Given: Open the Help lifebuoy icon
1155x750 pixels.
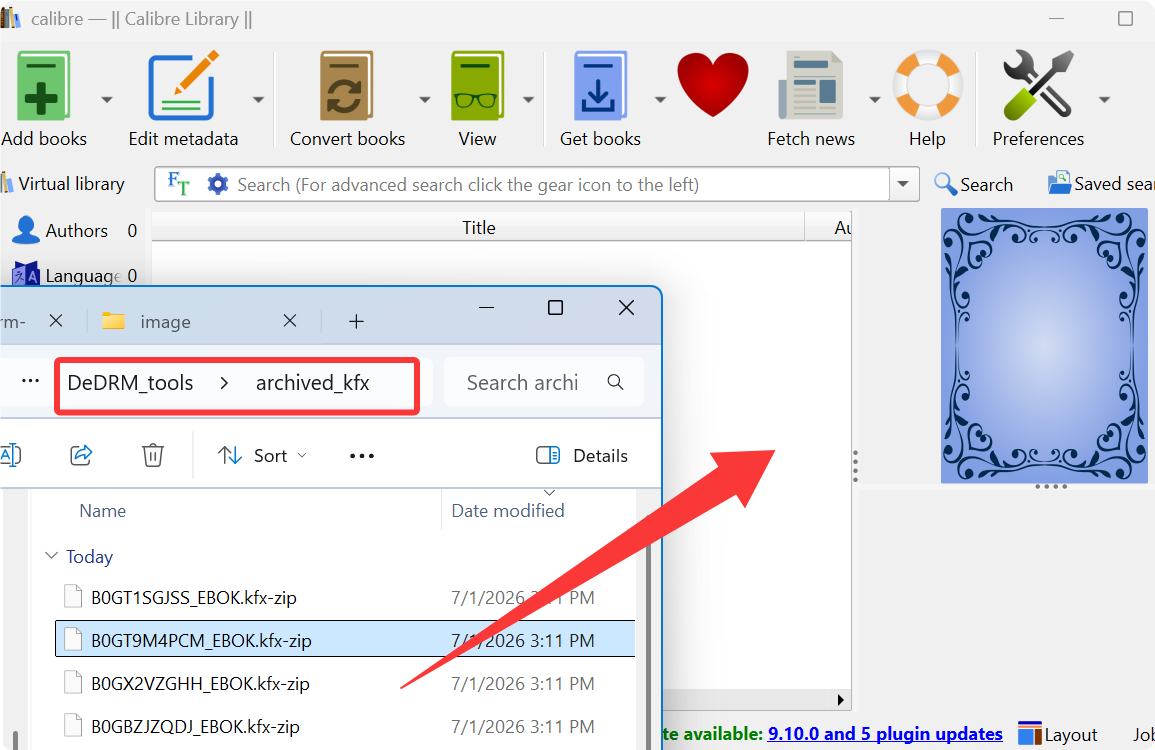Looking at the screenshot, I should [x=927, y=98].
